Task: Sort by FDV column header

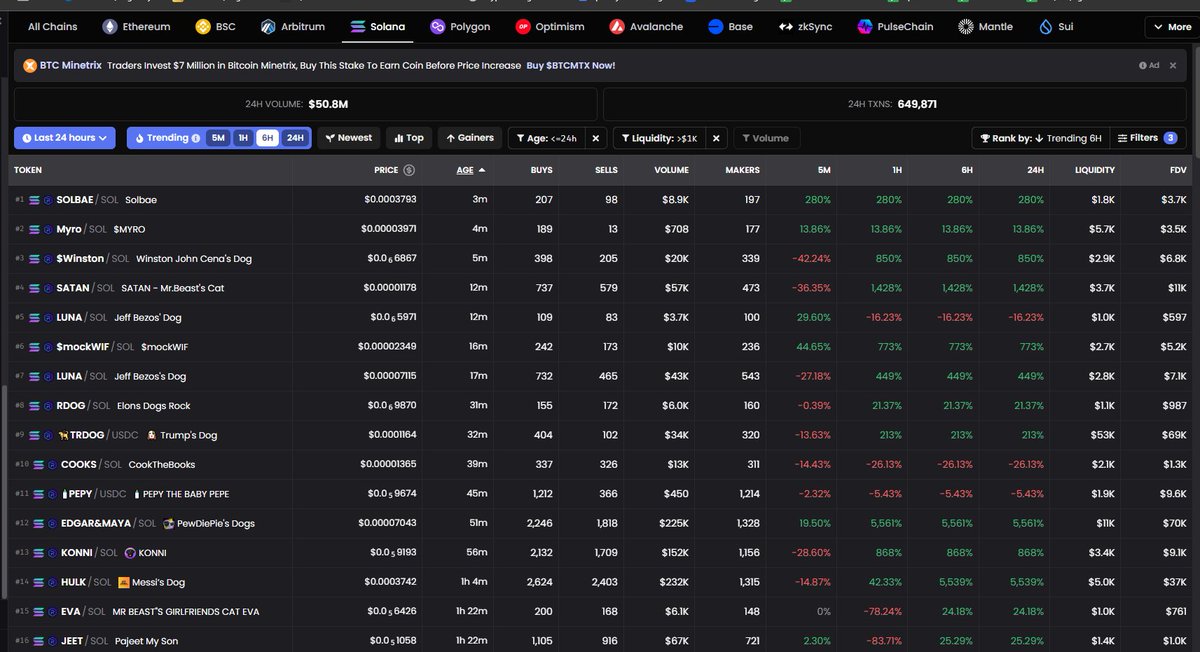Action: point(1177,170)
